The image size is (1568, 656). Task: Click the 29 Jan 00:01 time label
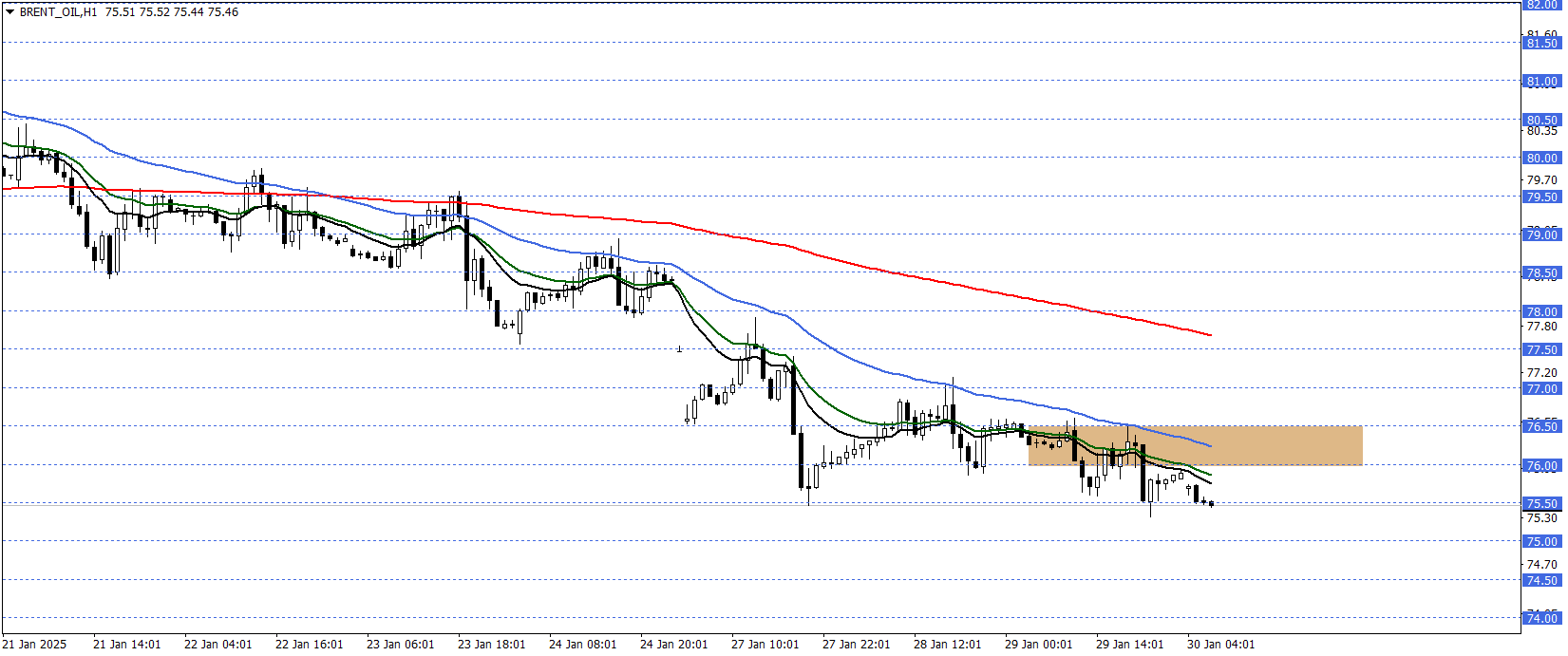pos(1039,645)
